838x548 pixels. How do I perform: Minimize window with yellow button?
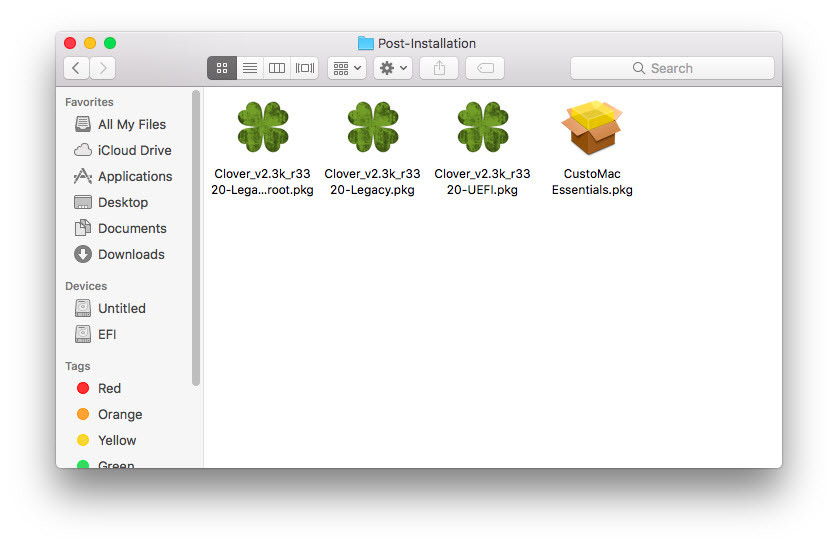(90, 43)
